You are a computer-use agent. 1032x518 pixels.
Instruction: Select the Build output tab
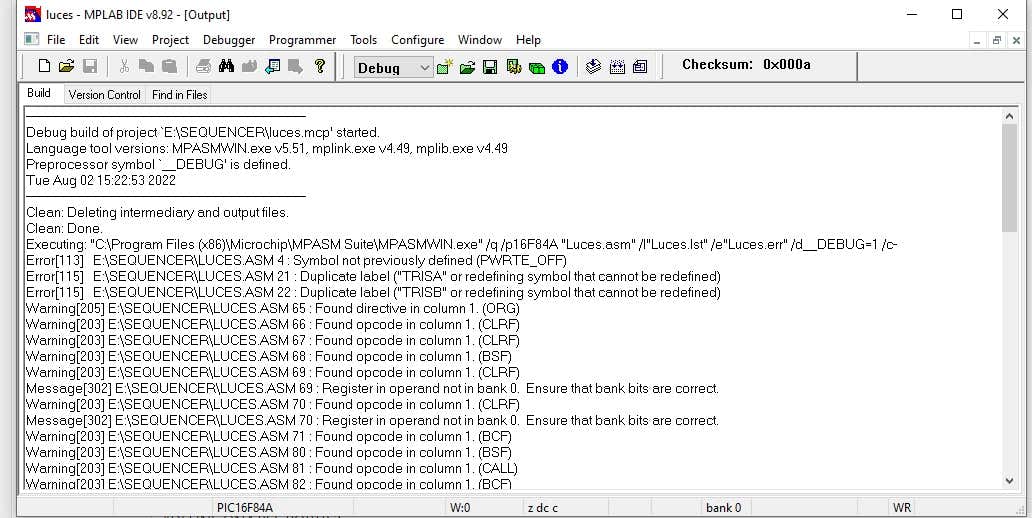coord(39,93)
